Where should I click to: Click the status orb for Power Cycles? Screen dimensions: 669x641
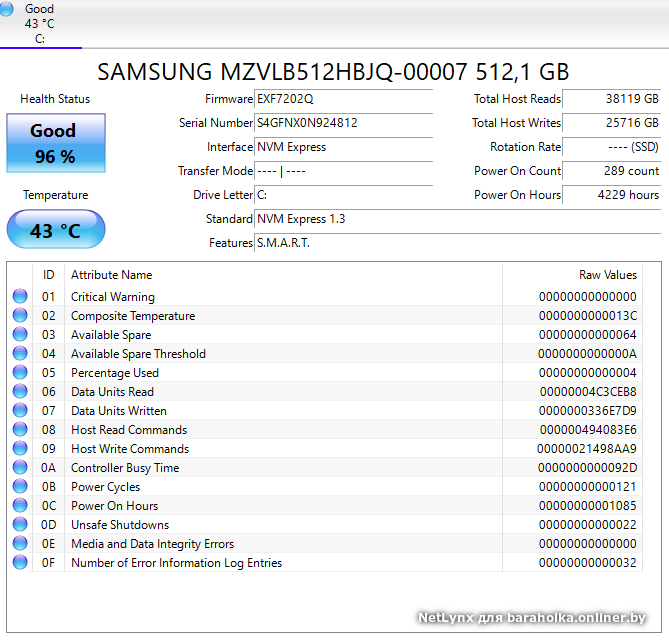click(20, 486)
